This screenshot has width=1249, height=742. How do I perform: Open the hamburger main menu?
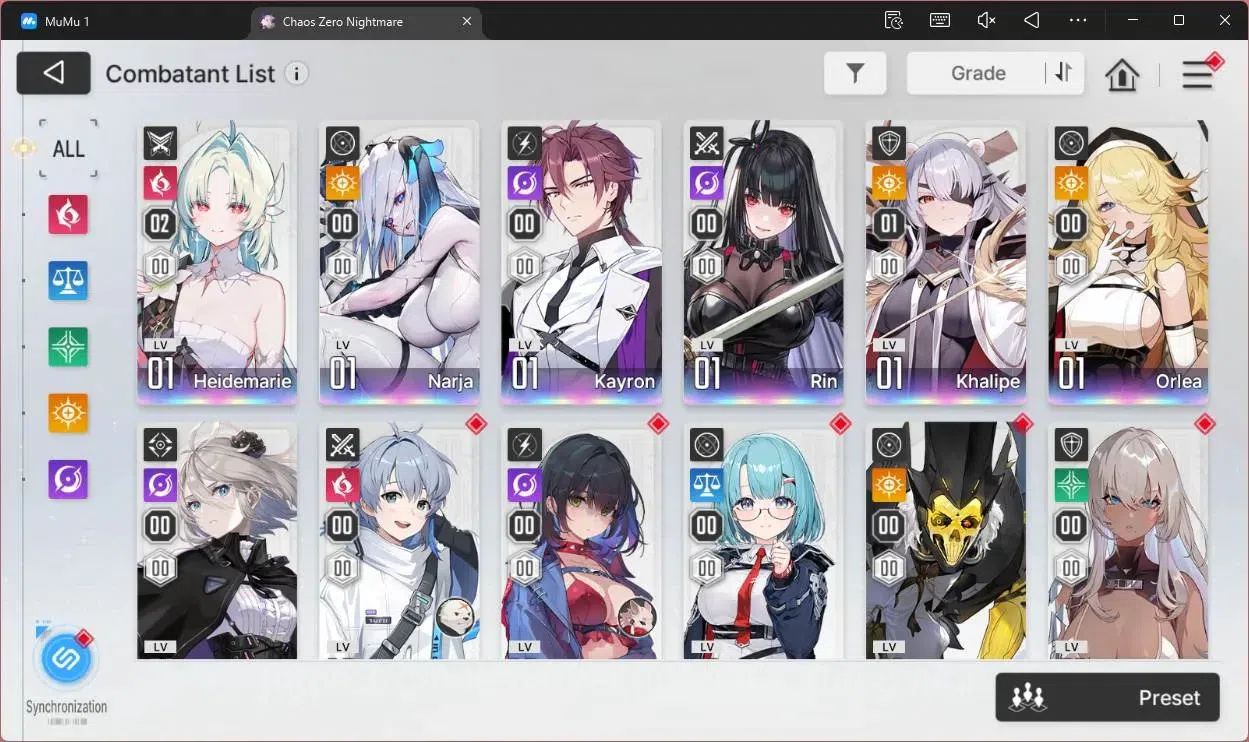pyautogui.click(x=1198, y=74)
